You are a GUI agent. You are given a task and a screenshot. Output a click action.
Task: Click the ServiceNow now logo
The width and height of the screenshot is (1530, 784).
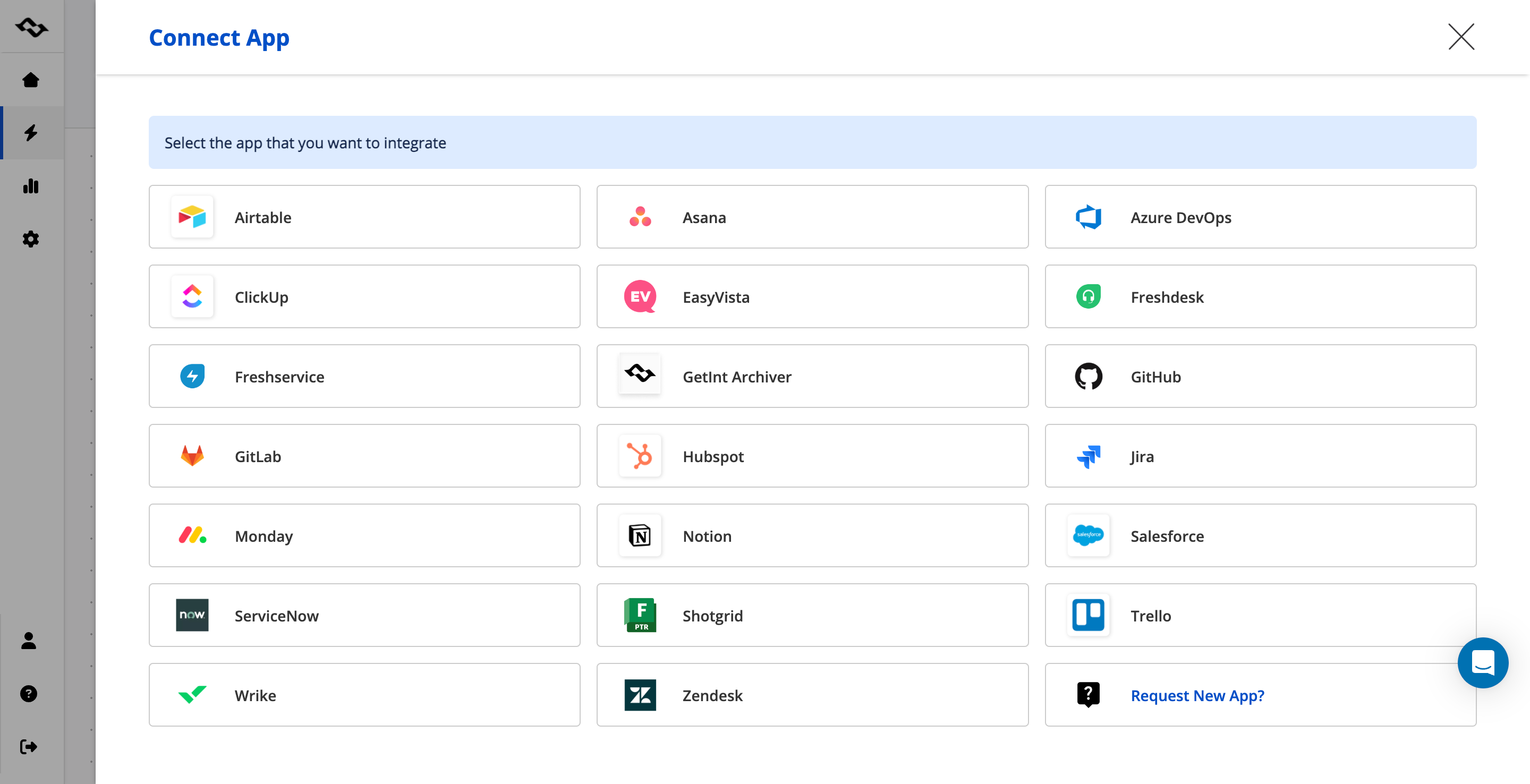pos(192,615)
